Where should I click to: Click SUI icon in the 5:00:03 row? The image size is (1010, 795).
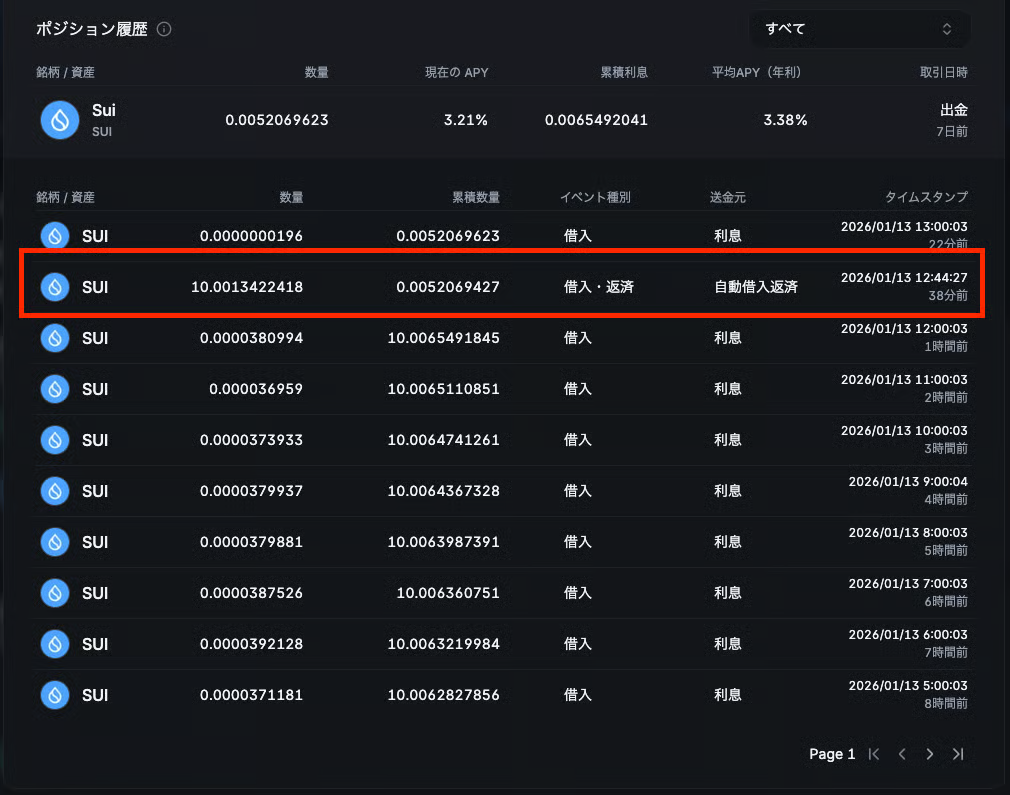tap(55, 695)
